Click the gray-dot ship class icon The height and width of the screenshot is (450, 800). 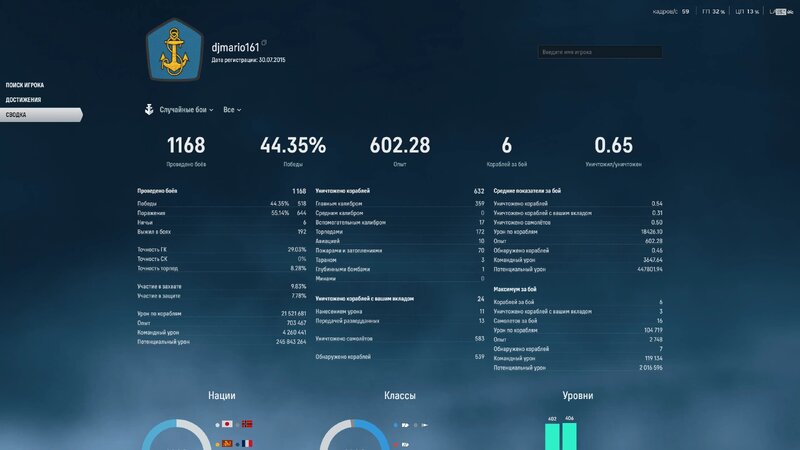tap(424, 424)
